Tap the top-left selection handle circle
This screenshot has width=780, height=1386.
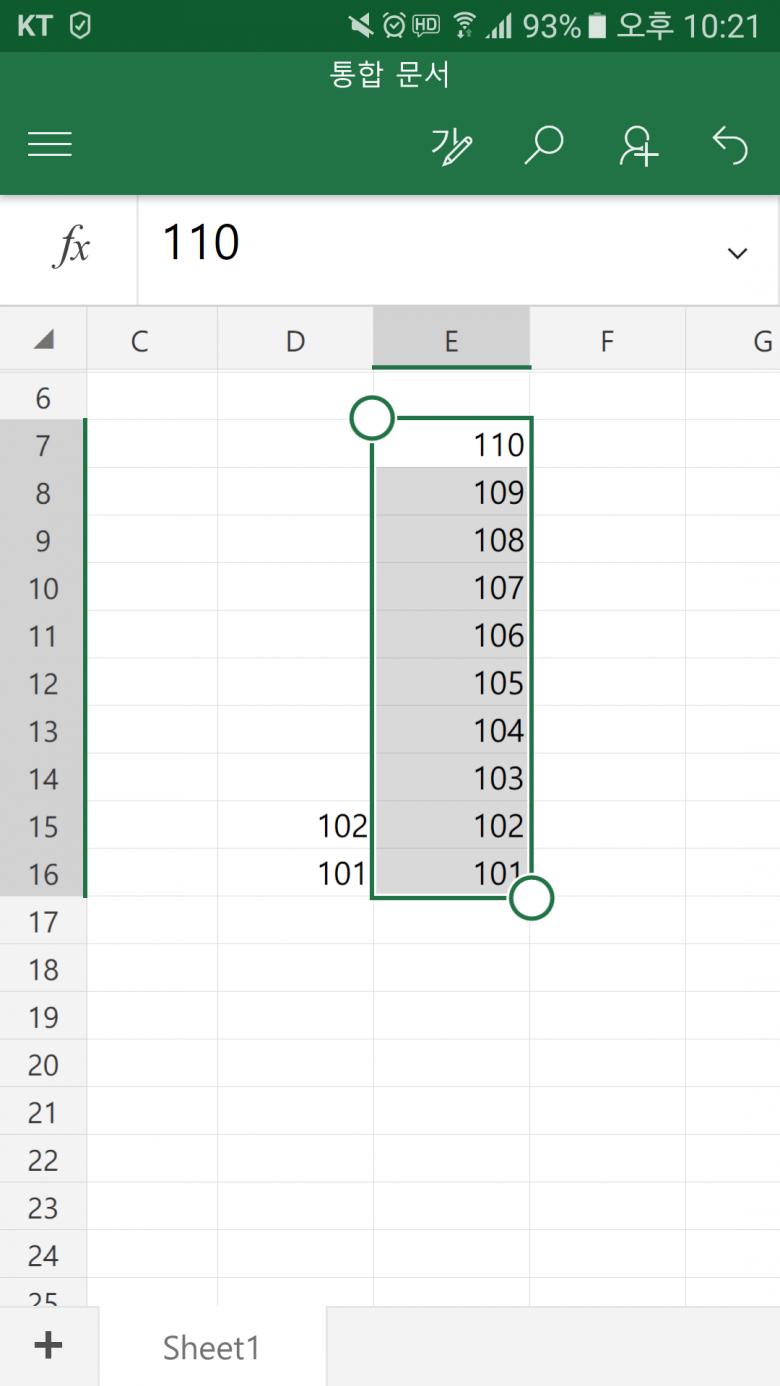pyautogui.click(x=372, y=419)
